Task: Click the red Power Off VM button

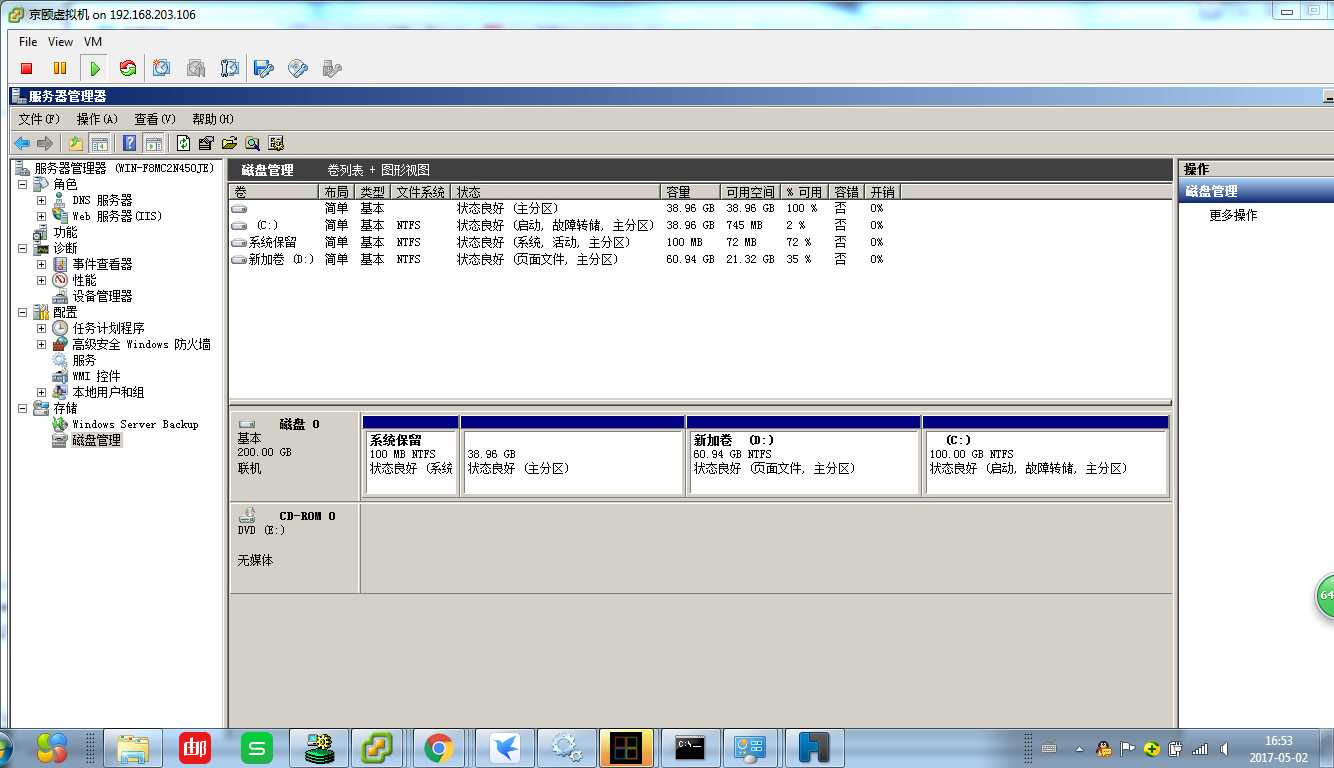Action: [27, 68]
